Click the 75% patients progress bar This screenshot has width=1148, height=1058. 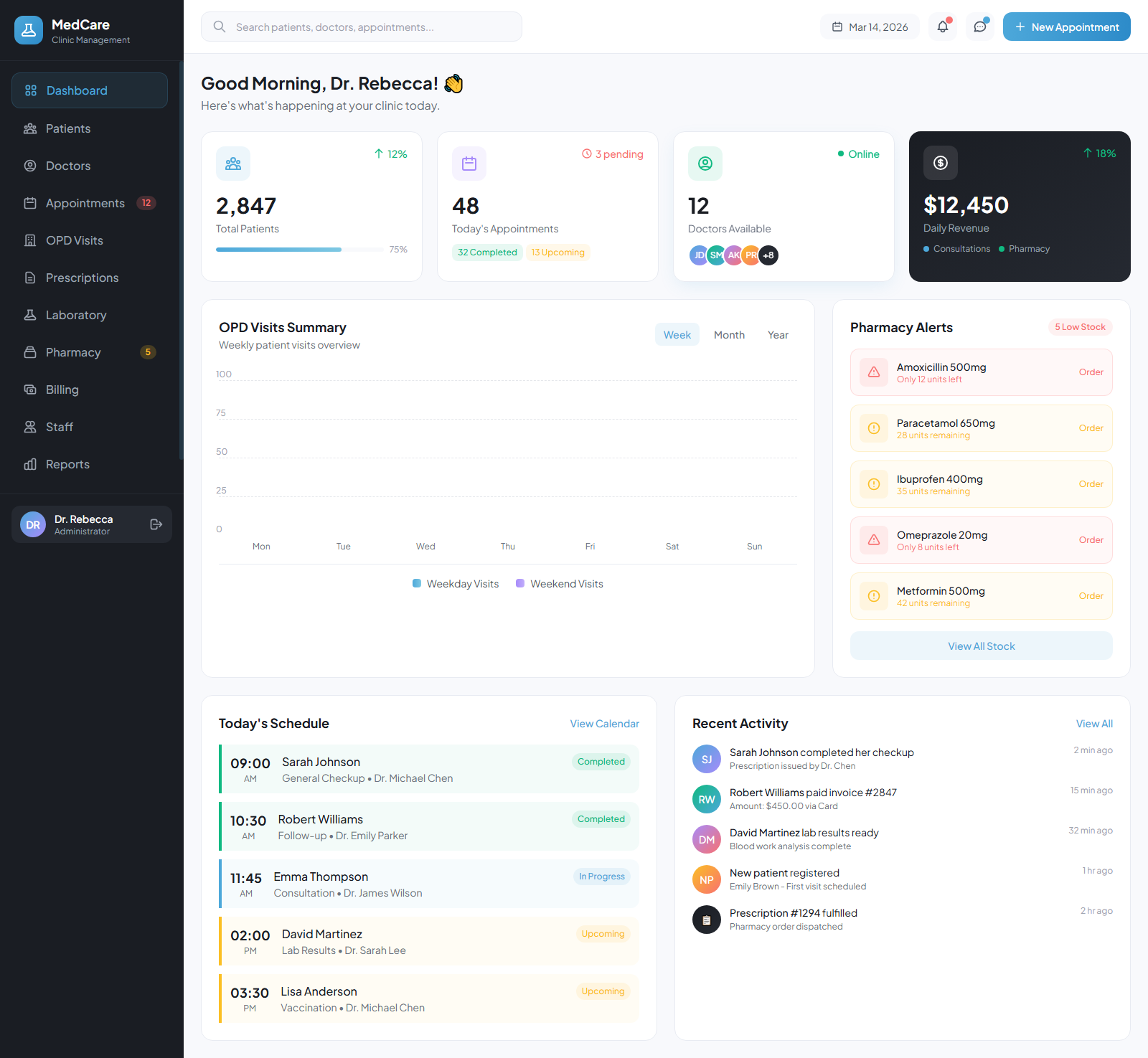[x=299, y=250]
